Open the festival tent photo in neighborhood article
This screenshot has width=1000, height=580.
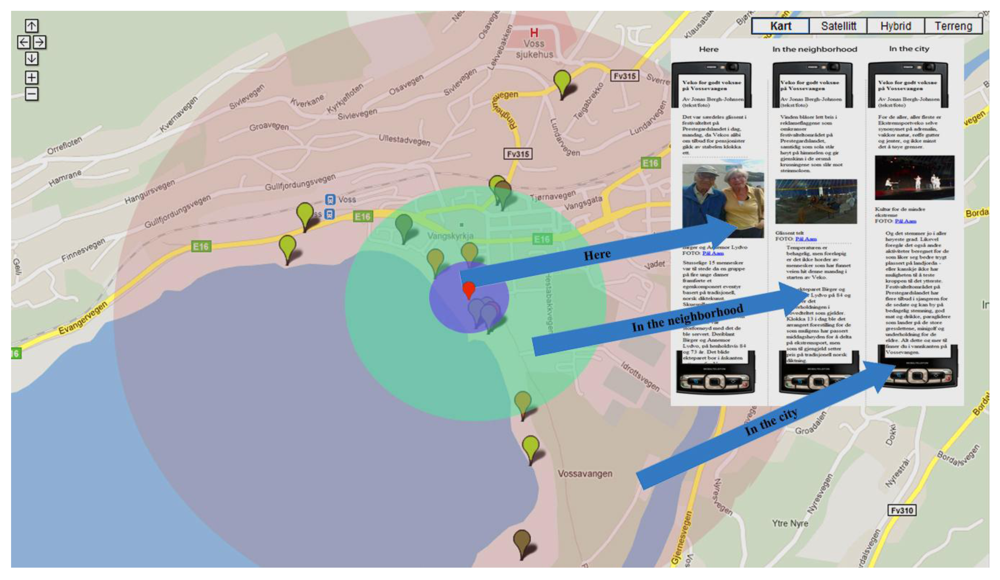(x=816, y=201)
